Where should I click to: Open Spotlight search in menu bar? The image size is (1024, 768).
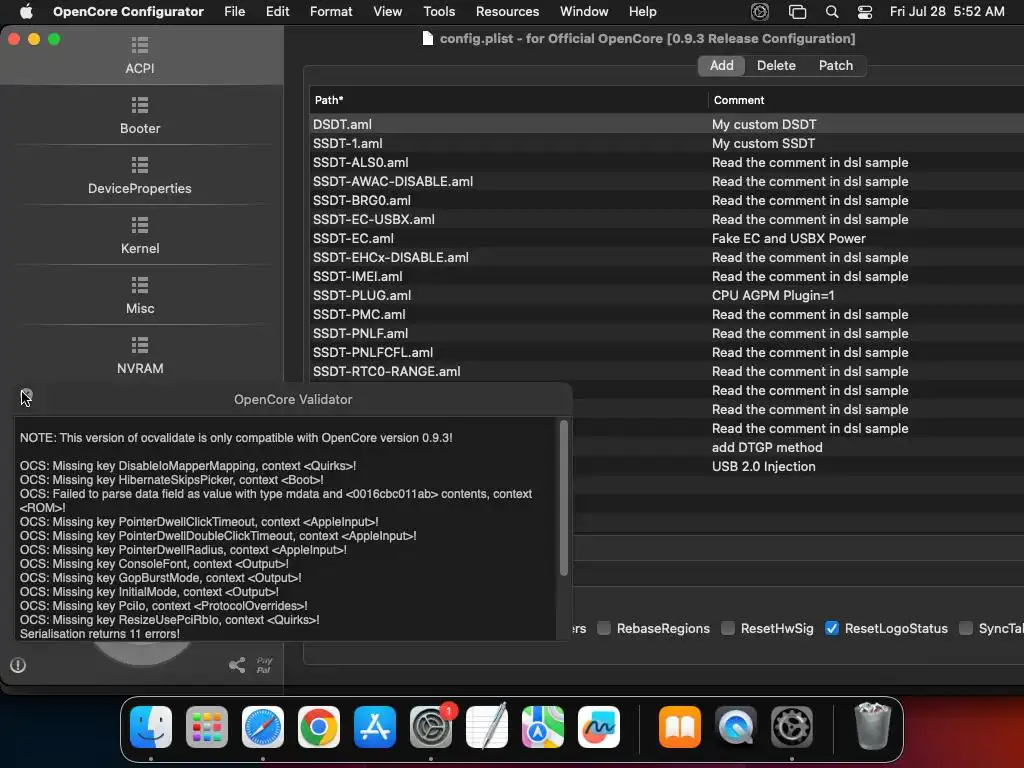coord(831,12)
